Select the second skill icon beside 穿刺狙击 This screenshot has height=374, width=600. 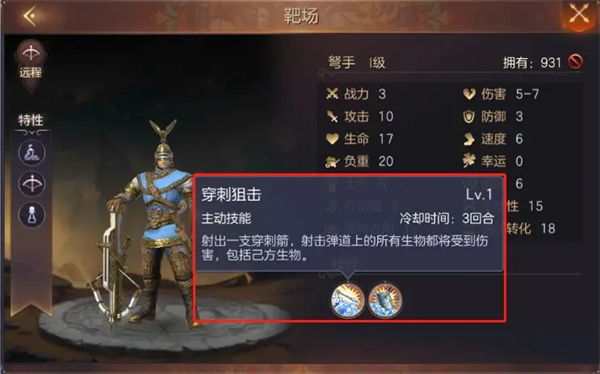[x=385, y=300]
